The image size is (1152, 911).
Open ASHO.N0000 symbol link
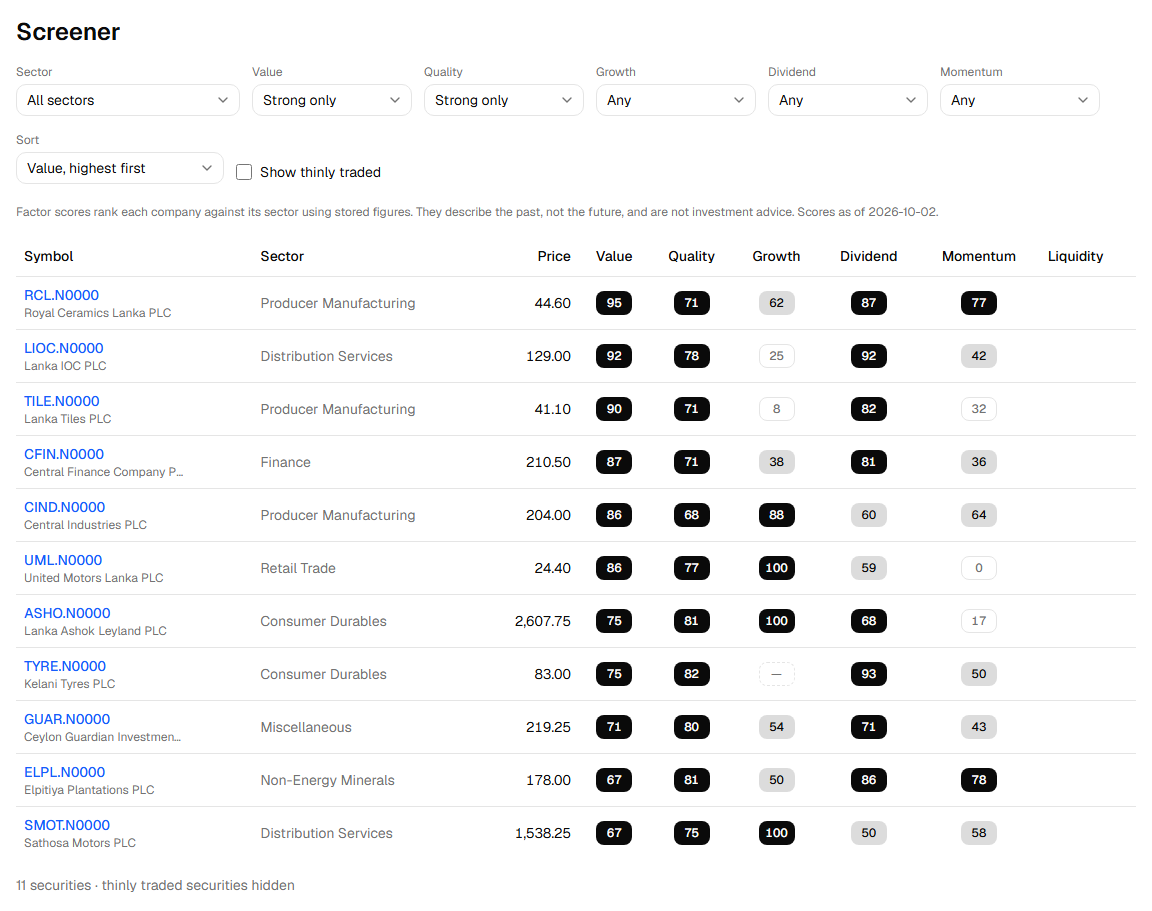(x=67, y=612)
